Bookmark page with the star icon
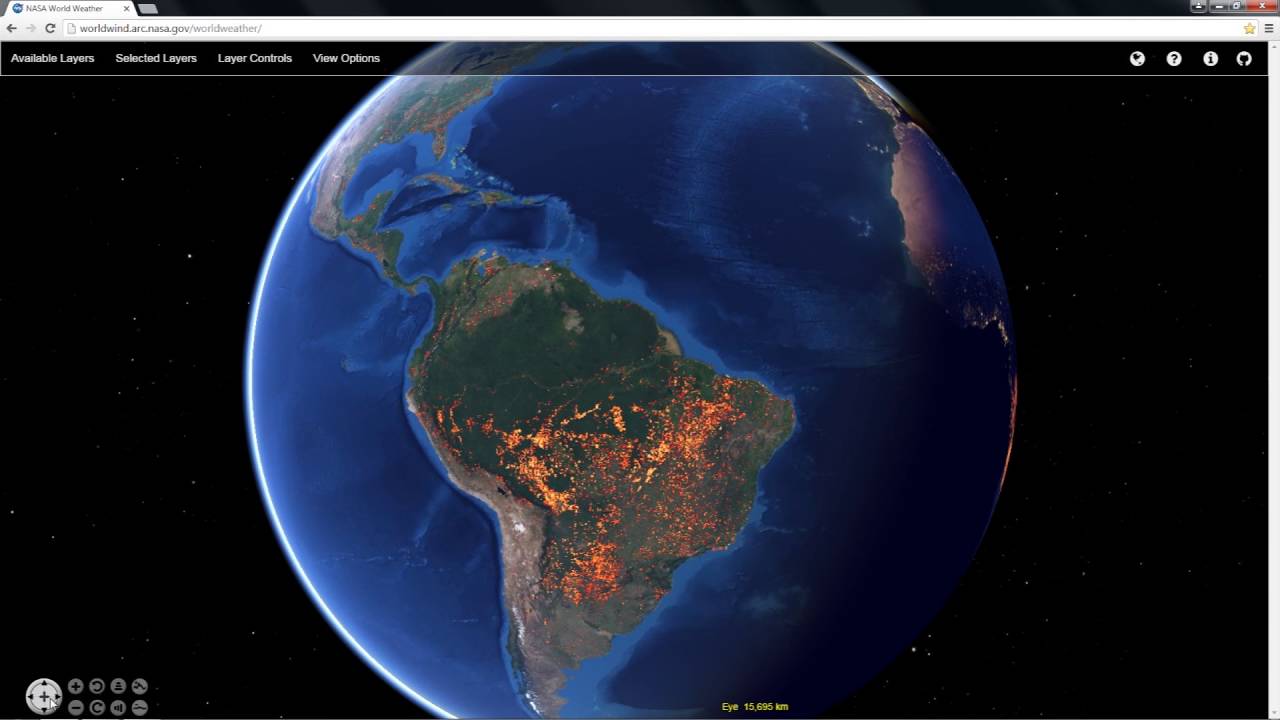The image size is (1280, 720). tap(1249, 28)
